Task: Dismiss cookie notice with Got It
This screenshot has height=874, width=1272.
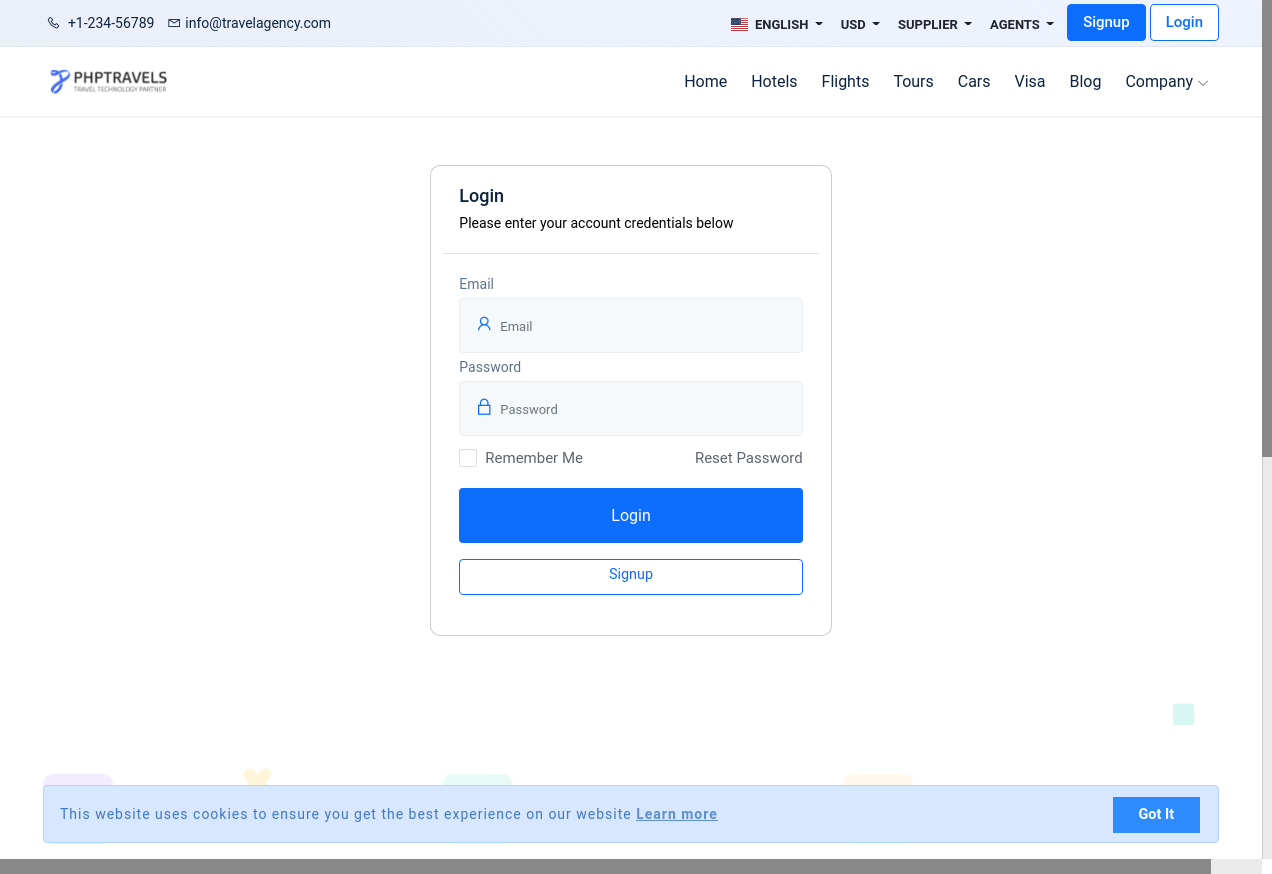Action: 1155,814
